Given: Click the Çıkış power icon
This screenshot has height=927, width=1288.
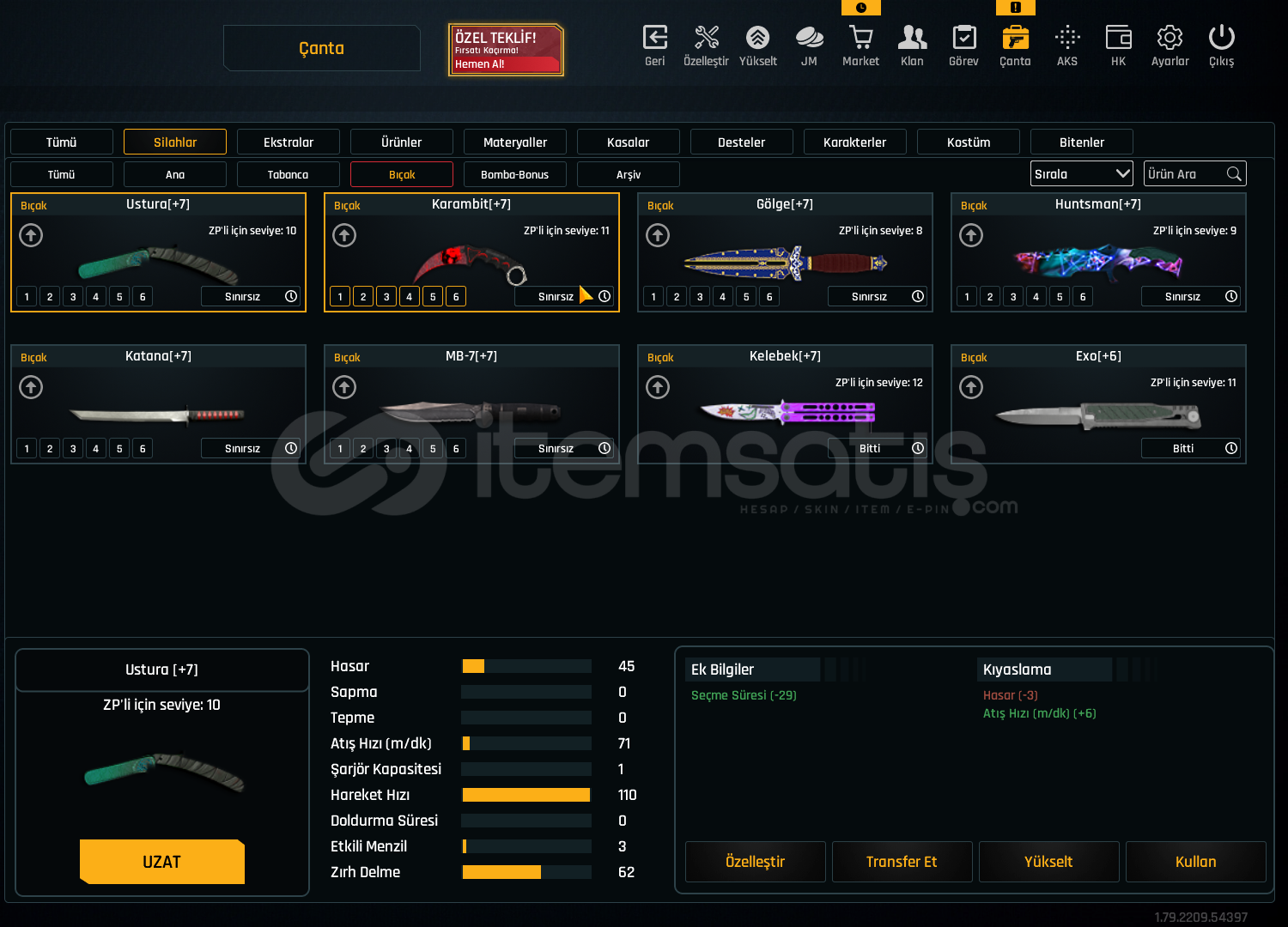Looking at the screenshot, I should point(1221,39).
